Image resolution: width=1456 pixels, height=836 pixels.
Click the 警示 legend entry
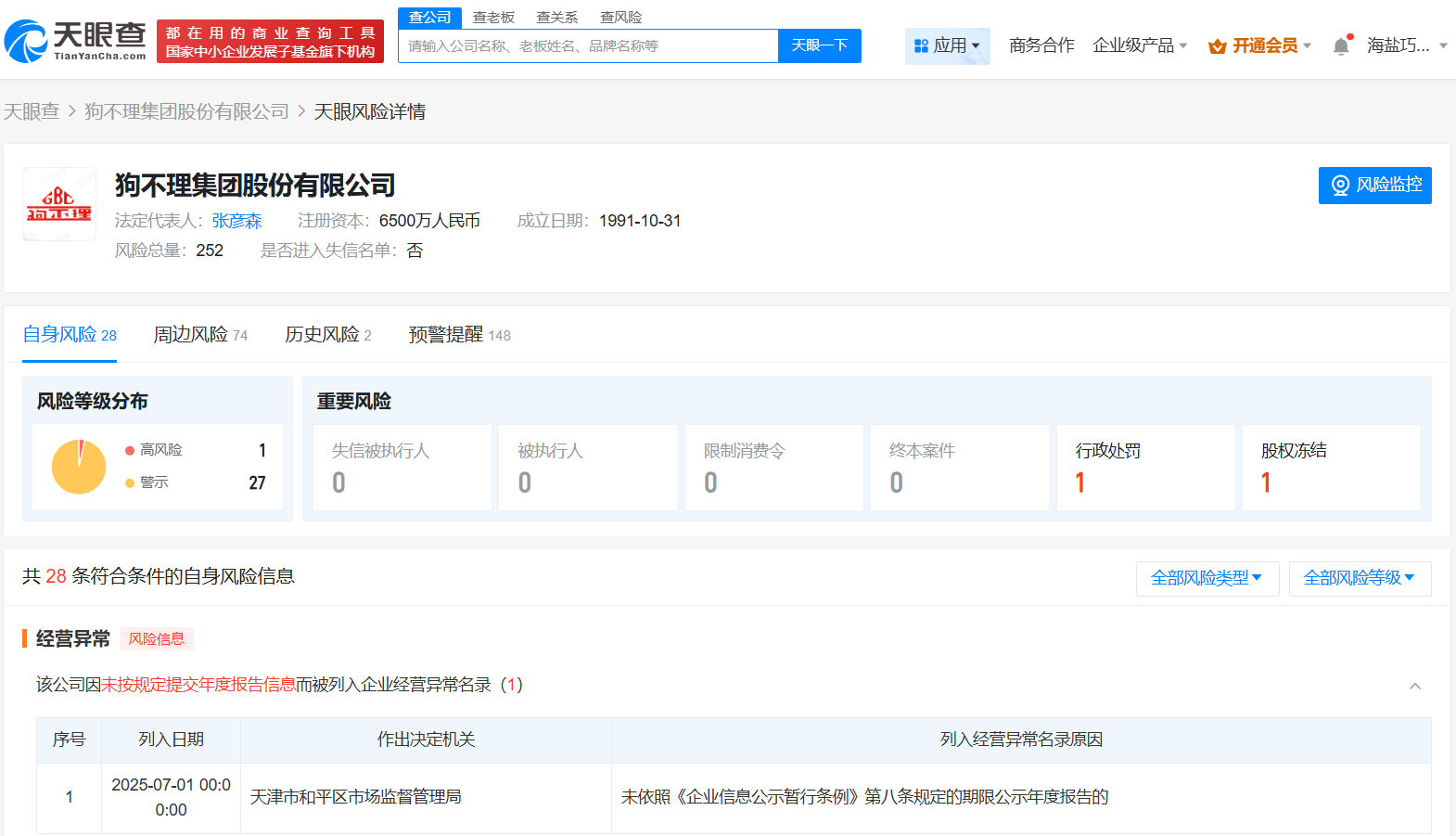point(147,482)
